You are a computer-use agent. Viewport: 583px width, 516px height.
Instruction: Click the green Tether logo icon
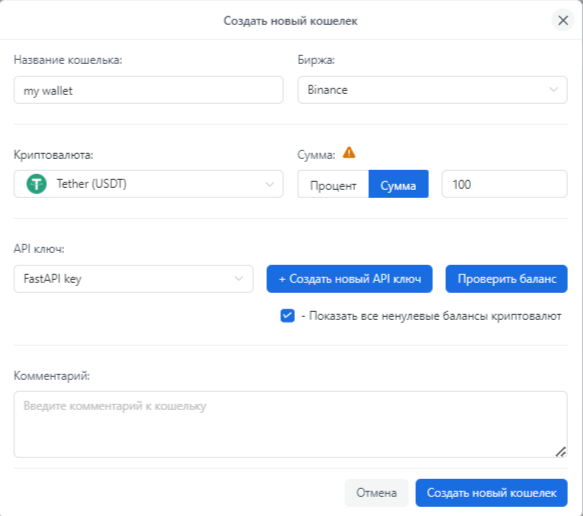coord(36,184)
